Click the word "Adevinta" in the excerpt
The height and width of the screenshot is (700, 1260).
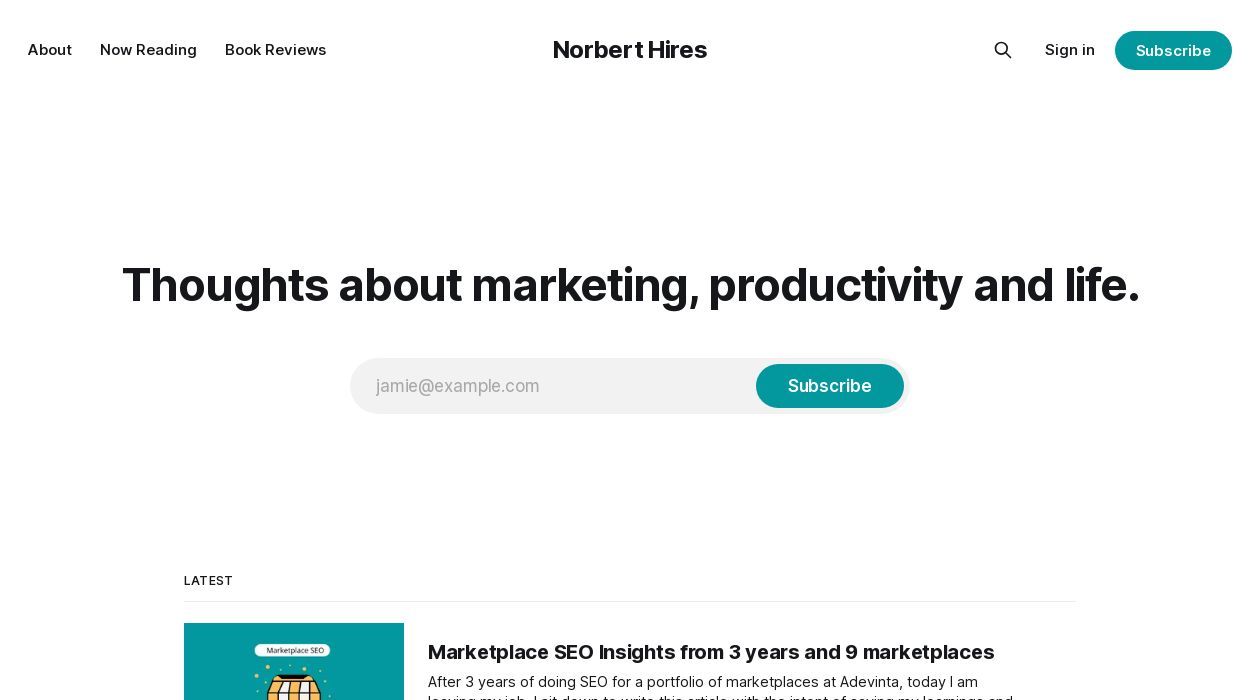tap(868, 682)
